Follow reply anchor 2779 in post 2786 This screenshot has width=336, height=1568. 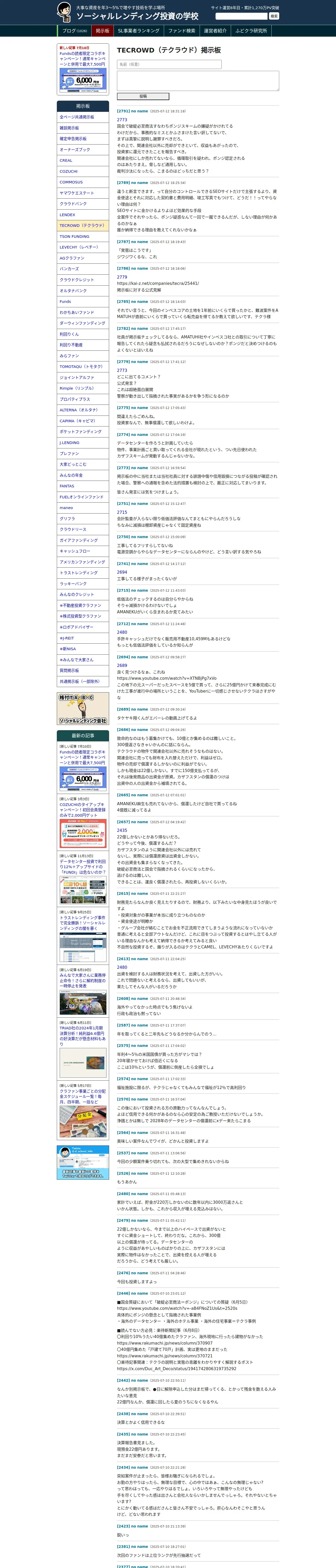122,277
